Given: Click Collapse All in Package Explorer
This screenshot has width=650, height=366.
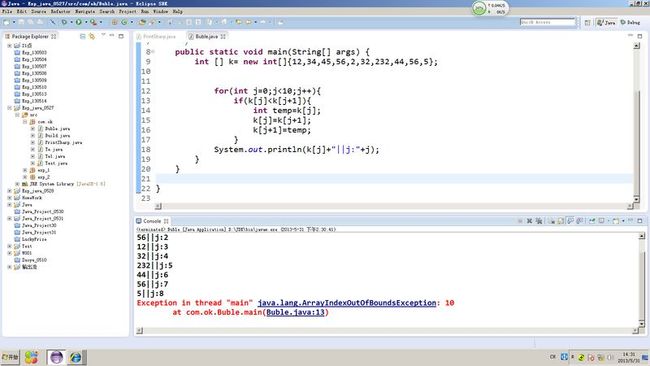Looking at the screenshot, I should tap(82, 36).
